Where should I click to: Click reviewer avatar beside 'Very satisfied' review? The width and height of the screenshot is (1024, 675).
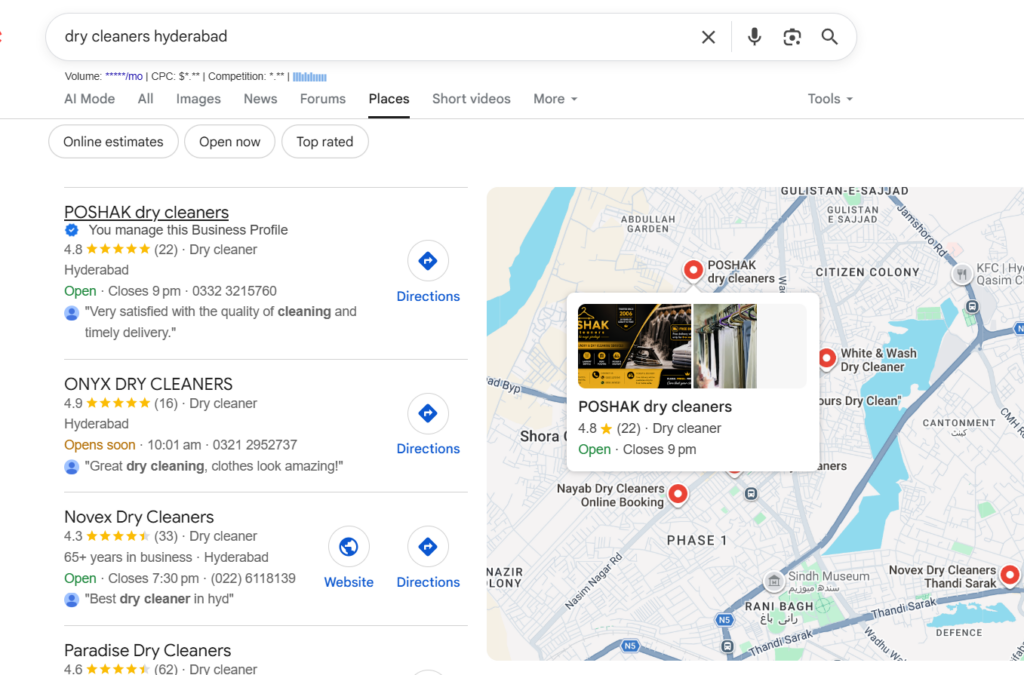[71, 313]
